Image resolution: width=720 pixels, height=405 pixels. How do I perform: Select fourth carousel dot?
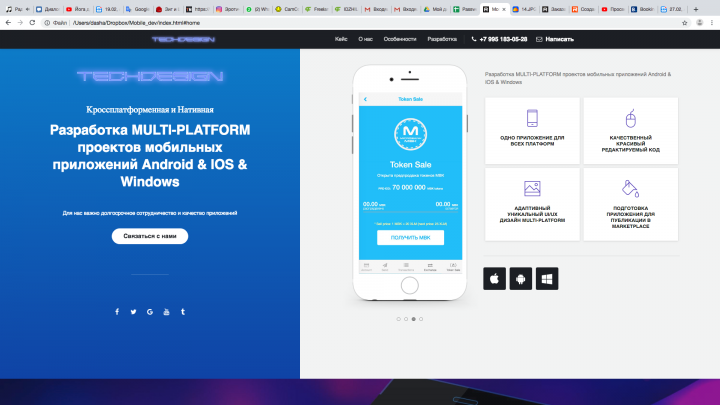tap(421, 319)
